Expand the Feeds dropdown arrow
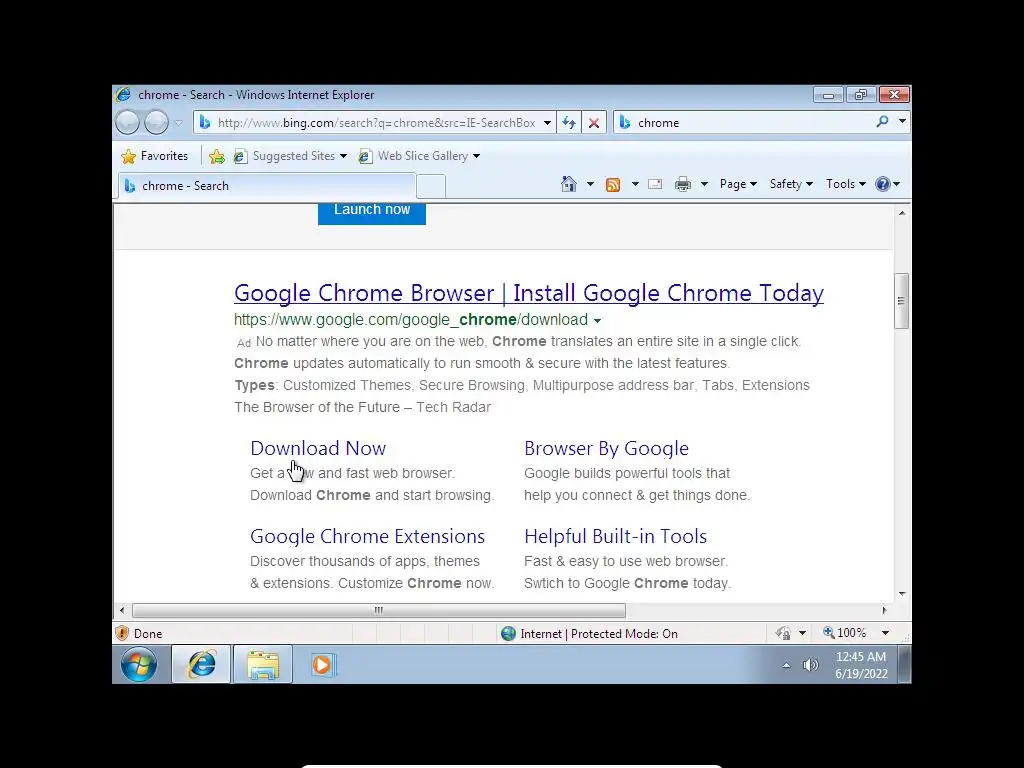Screen dimensions: 1024x768 635,184
